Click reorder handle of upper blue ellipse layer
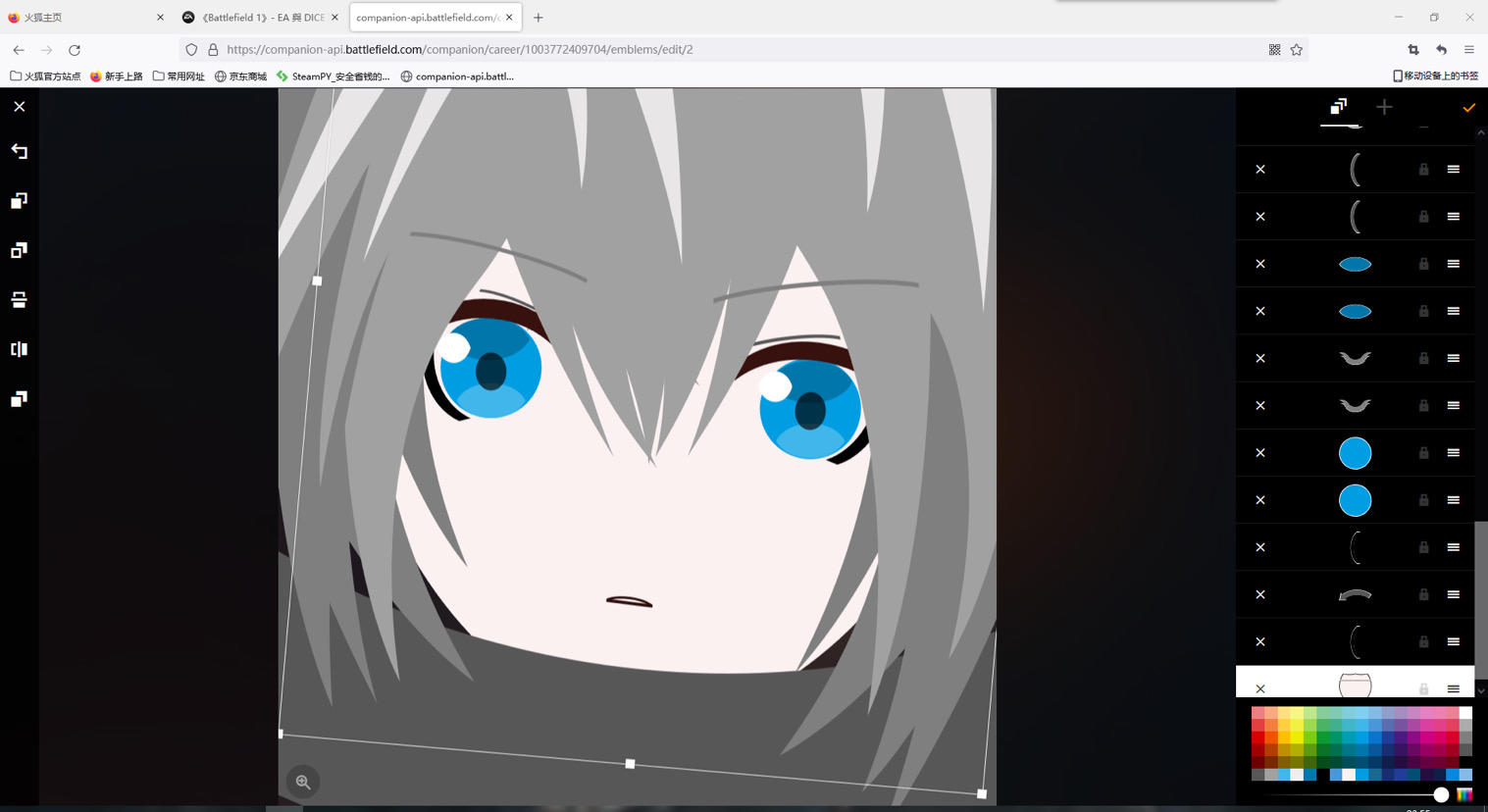1488x812 pixels. click(1454, 264)
